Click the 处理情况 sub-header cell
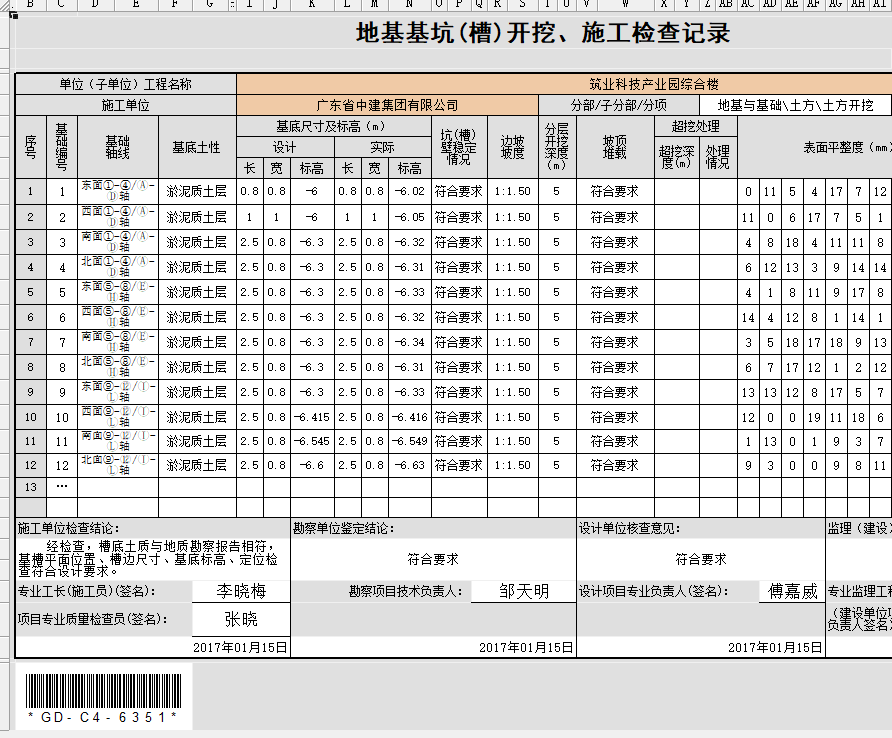This screenshot has height=738, width=892. click(718, 157)
